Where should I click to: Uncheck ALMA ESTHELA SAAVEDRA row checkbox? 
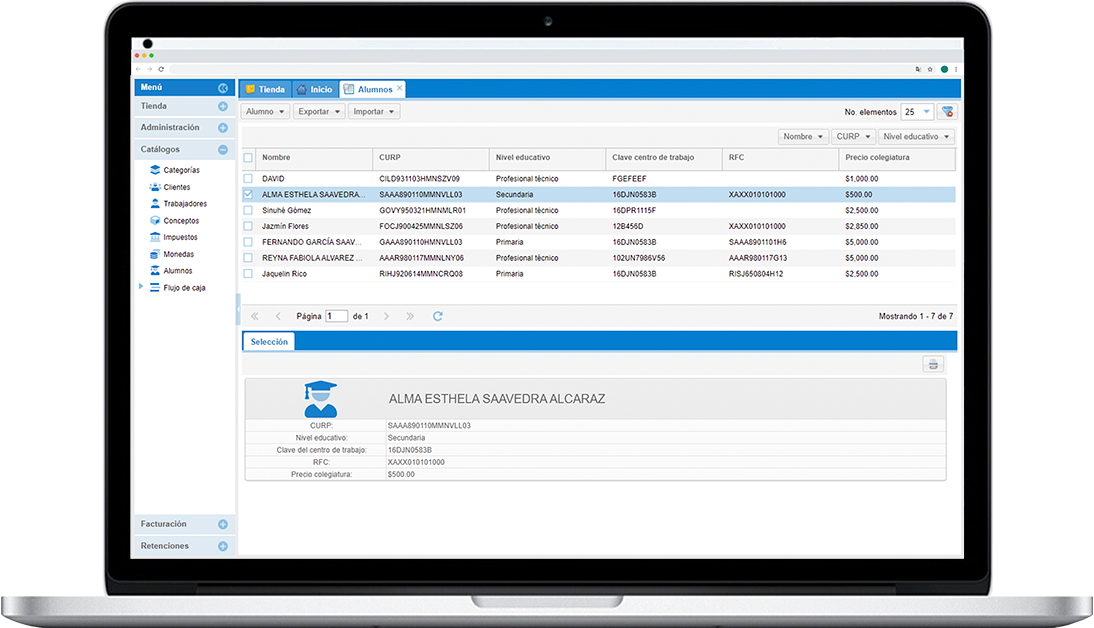(249, 194)
